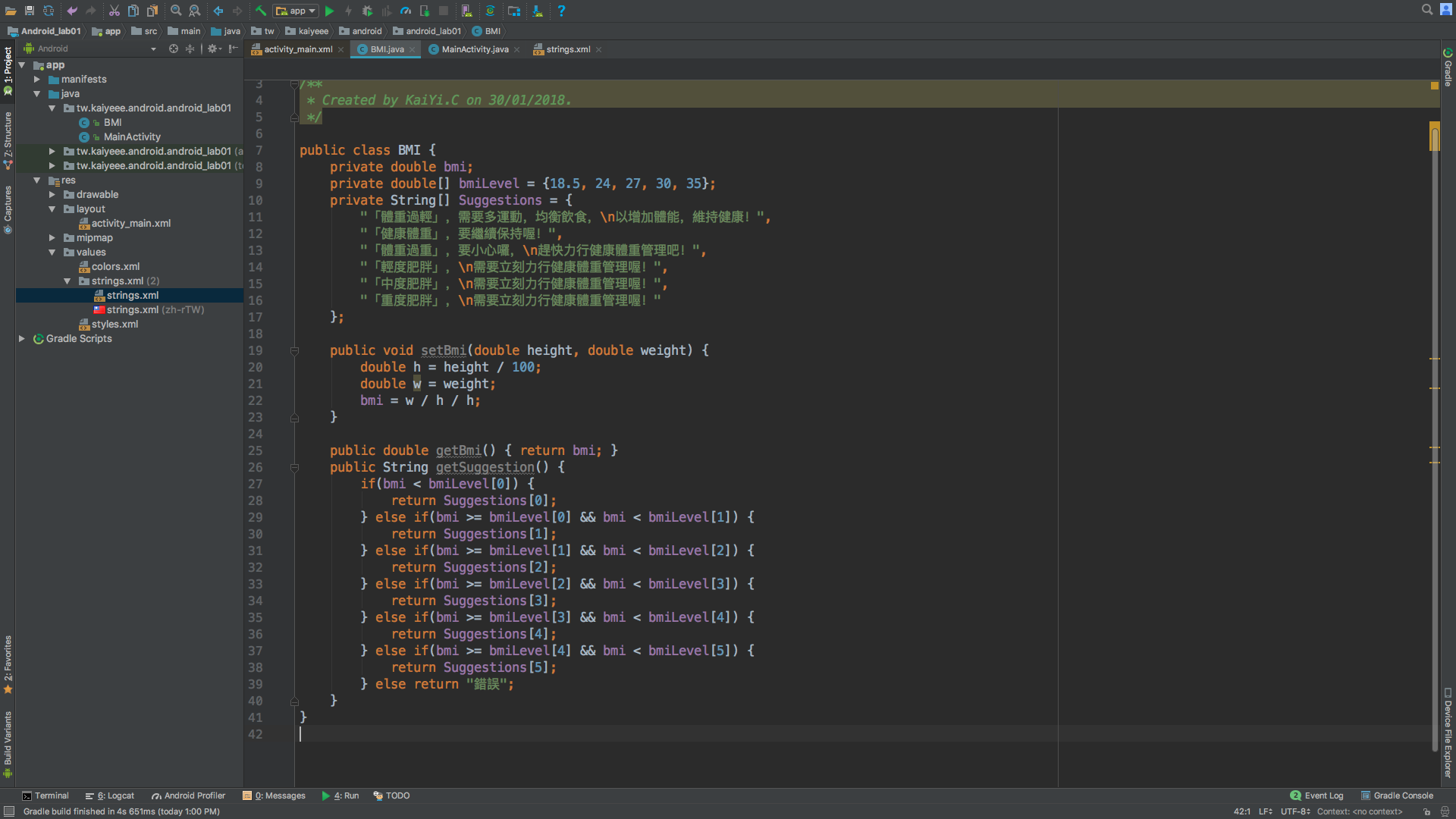
Task: Toggle the Build Variants side panel
Action: click(8, 744)
